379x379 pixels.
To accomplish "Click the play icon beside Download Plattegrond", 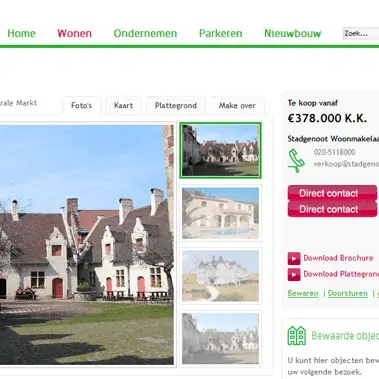I will point(294,274).
